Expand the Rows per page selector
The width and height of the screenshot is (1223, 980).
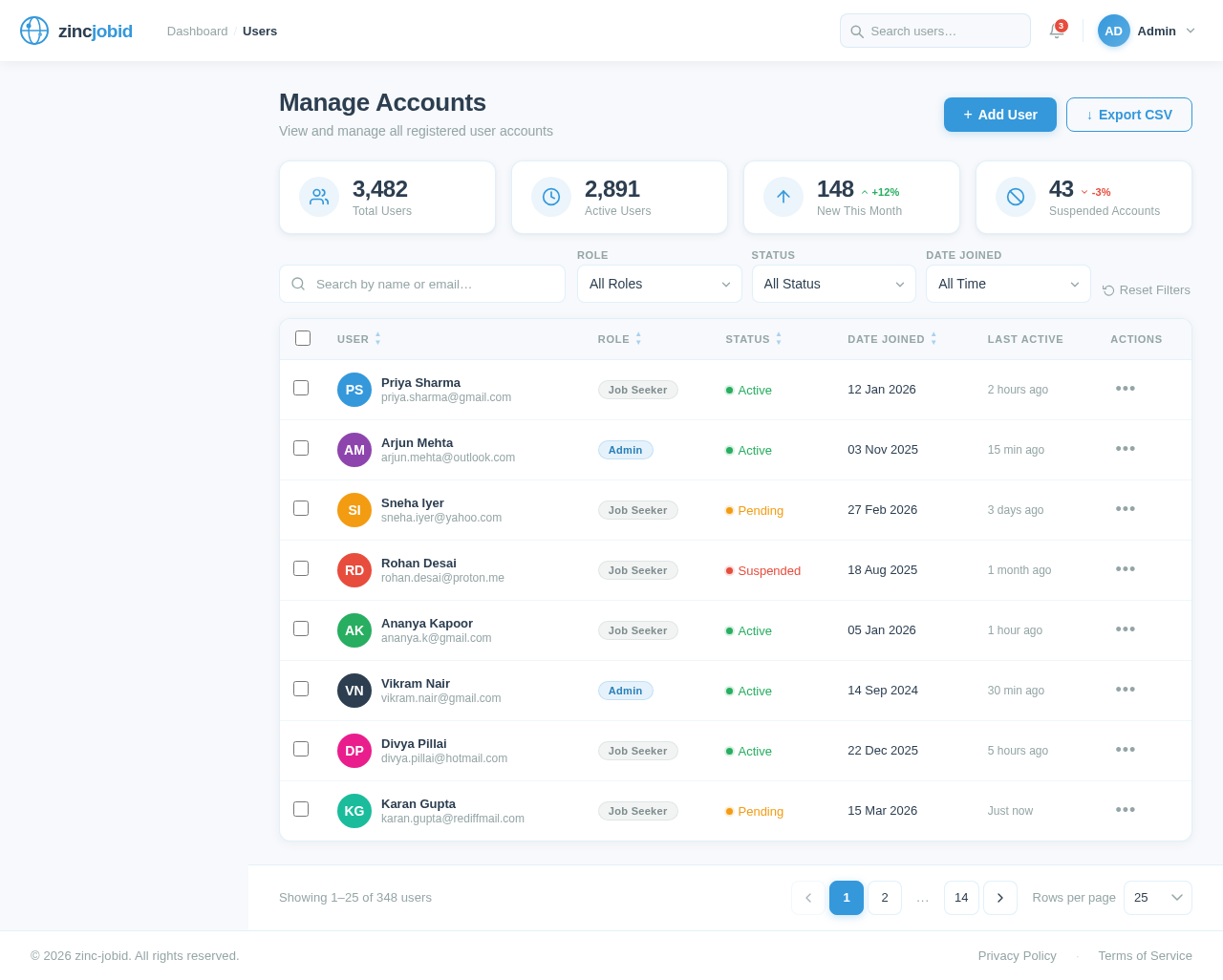pyautogui.click(x=1157, y=898)
